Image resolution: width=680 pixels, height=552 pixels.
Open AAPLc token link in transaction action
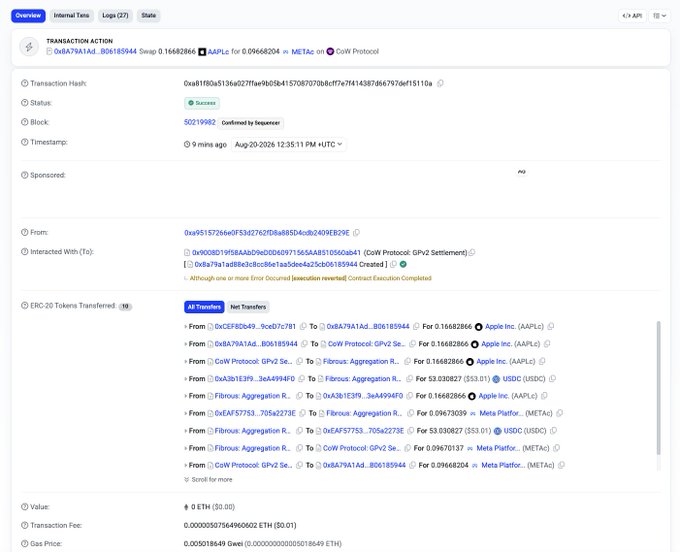pyautogui.click(x=218, y=52)
